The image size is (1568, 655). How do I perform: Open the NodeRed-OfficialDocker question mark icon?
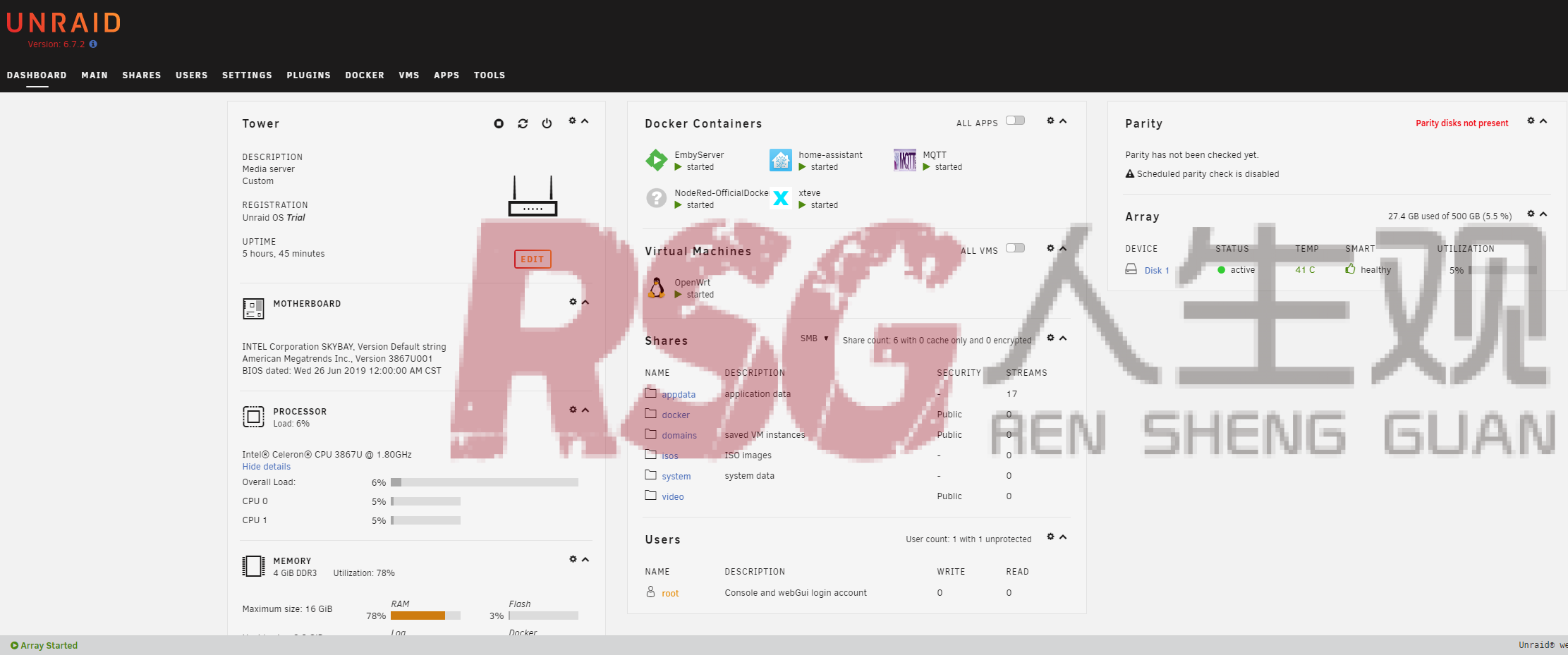pos(657,198)
